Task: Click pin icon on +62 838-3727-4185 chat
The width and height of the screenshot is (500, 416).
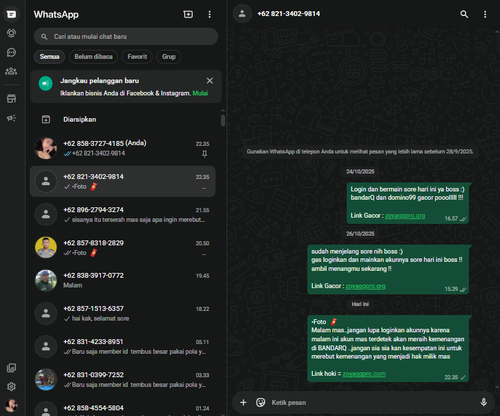Action: point(204,154)
